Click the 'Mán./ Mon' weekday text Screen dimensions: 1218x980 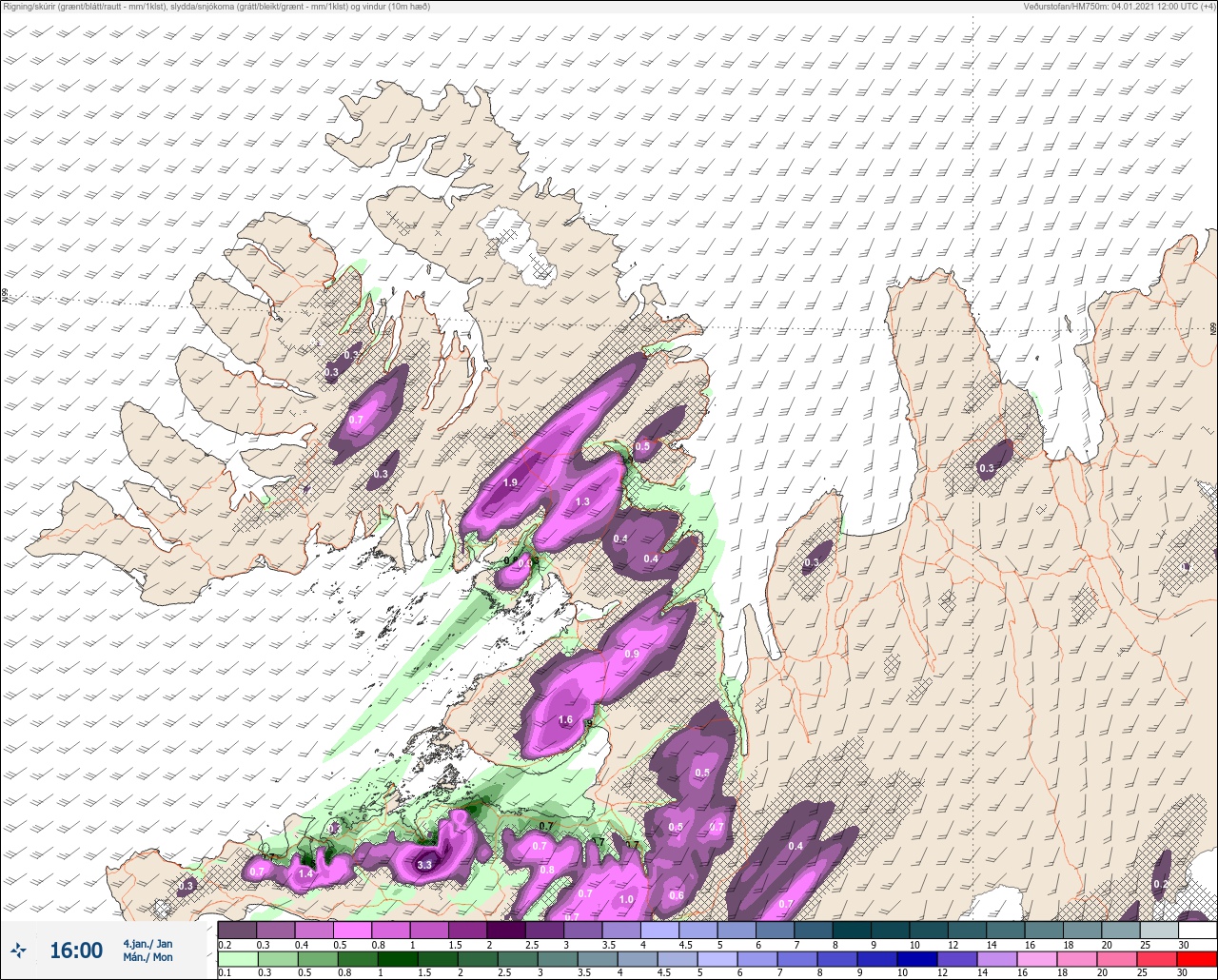[147, 957]
